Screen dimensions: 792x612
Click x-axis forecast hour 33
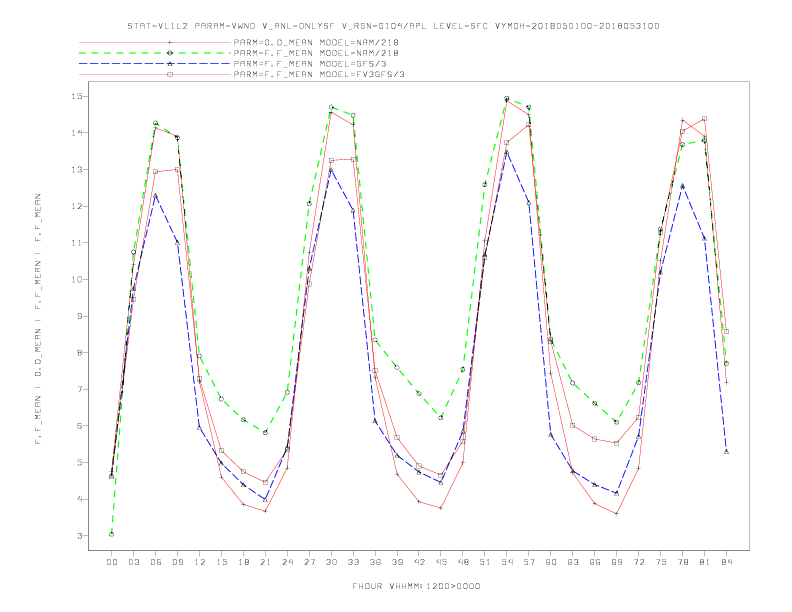[353, 562]
